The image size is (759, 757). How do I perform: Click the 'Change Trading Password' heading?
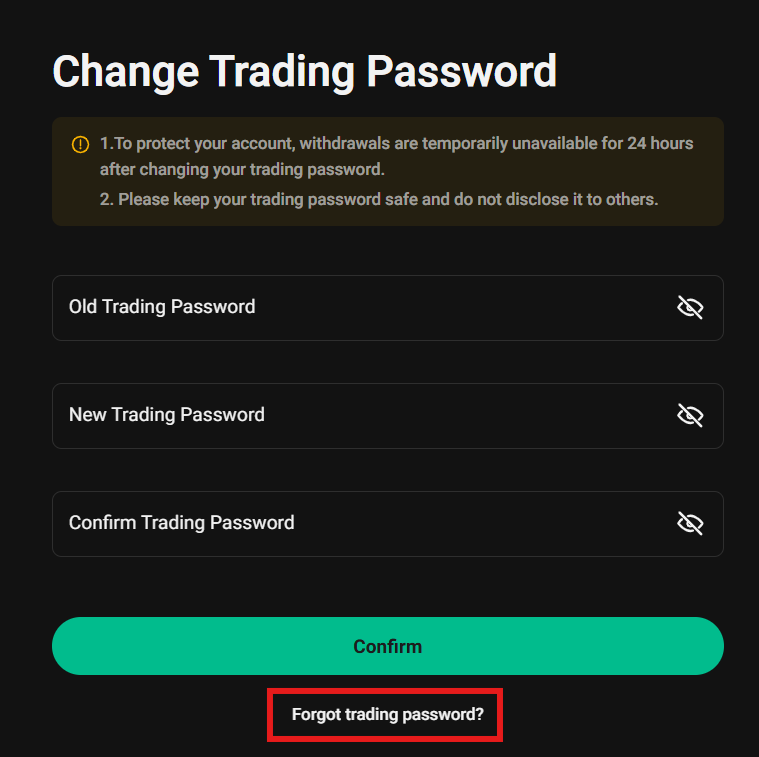304,72
